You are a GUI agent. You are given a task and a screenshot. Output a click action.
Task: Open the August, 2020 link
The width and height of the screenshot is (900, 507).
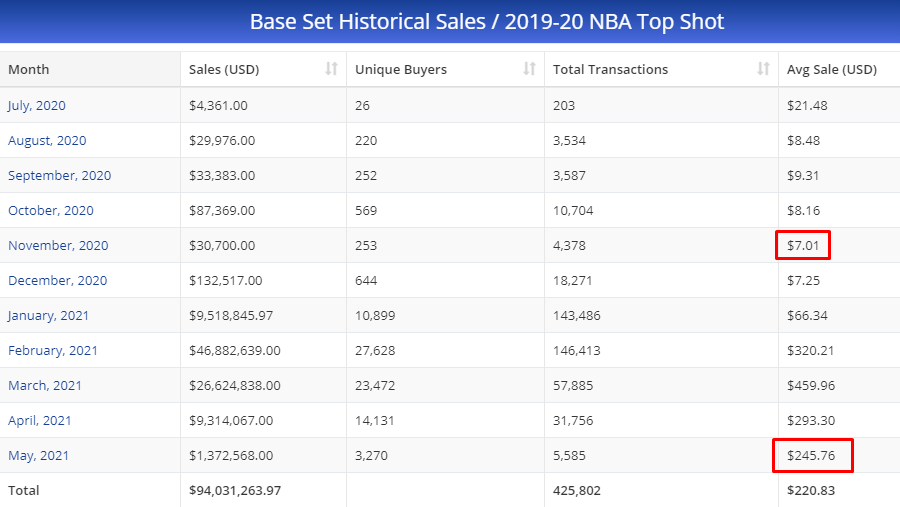pyautogui.click(x=47, y=141)
